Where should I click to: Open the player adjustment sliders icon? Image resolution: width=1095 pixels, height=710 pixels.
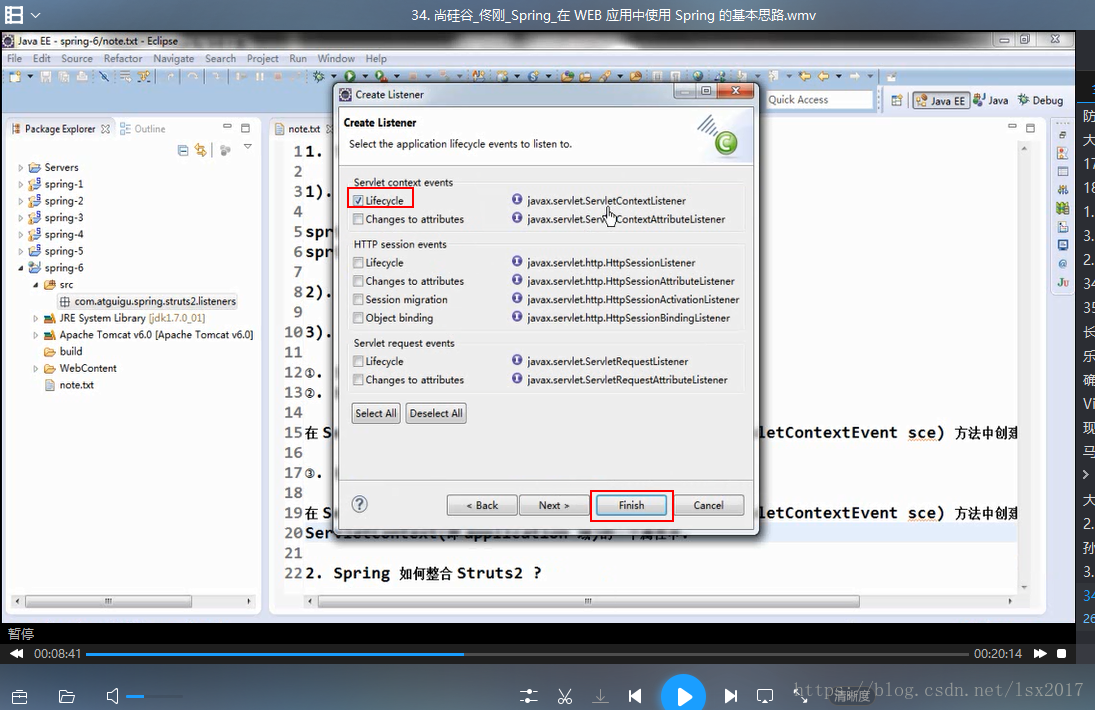click(529, 696)
